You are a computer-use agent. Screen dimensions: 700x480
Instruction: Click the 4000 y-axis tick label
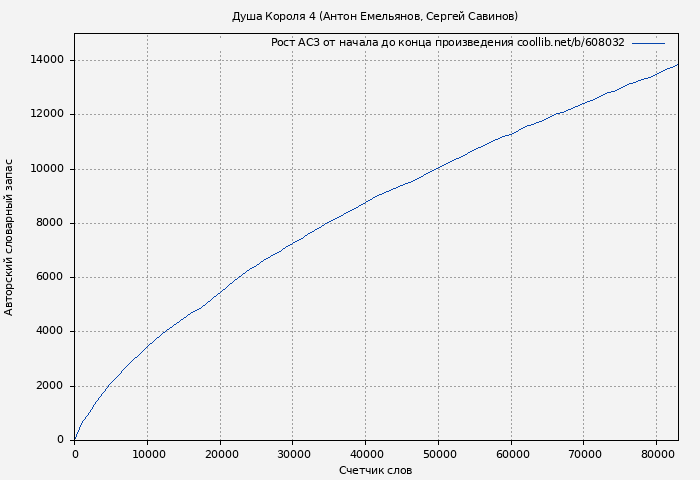click(x=50, y=331)
